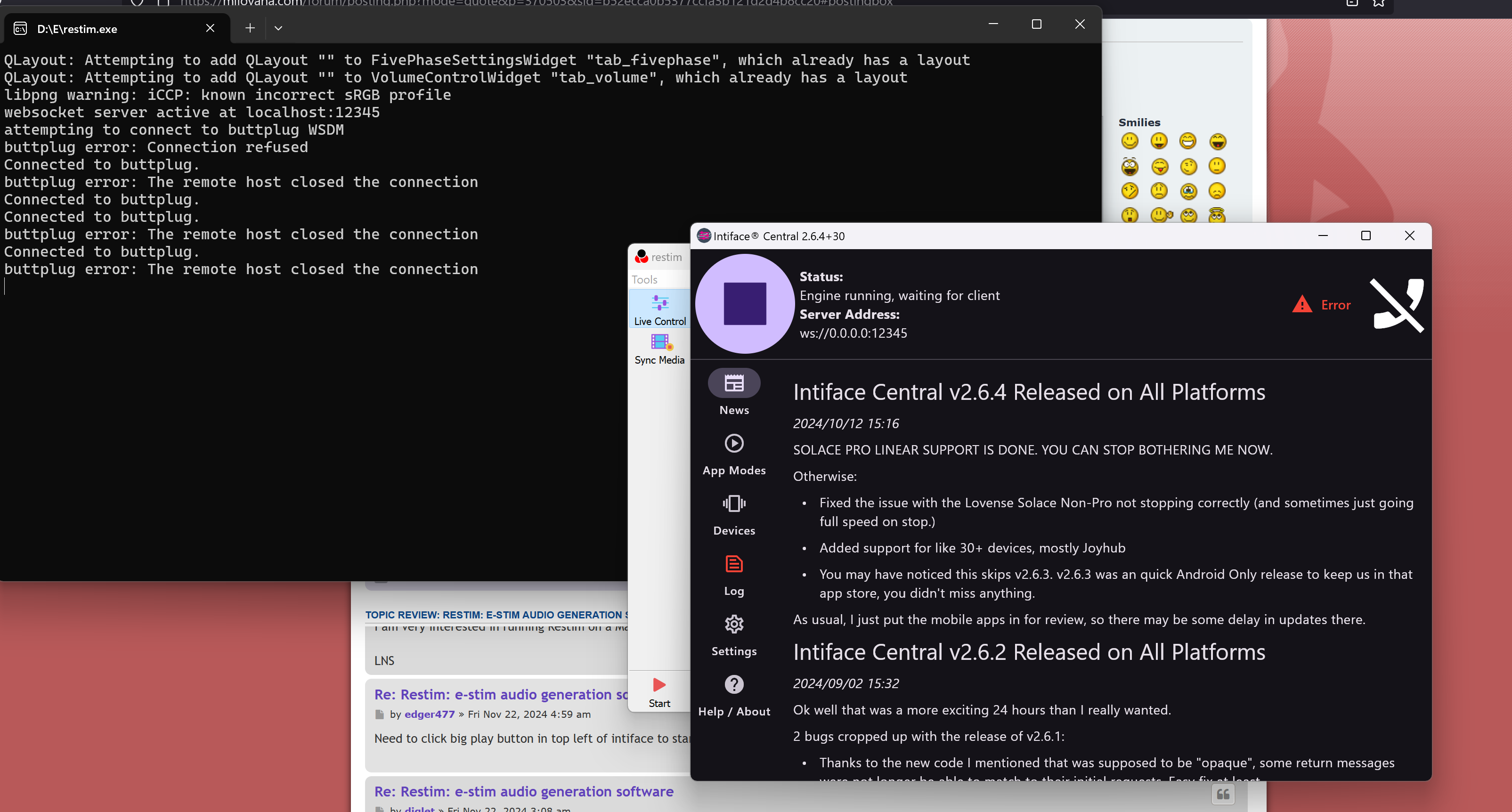This screenshot has width=1512, height=812.
Task: Insert the simple smile smiley in the forum
Action: [x=1130, y=141]
